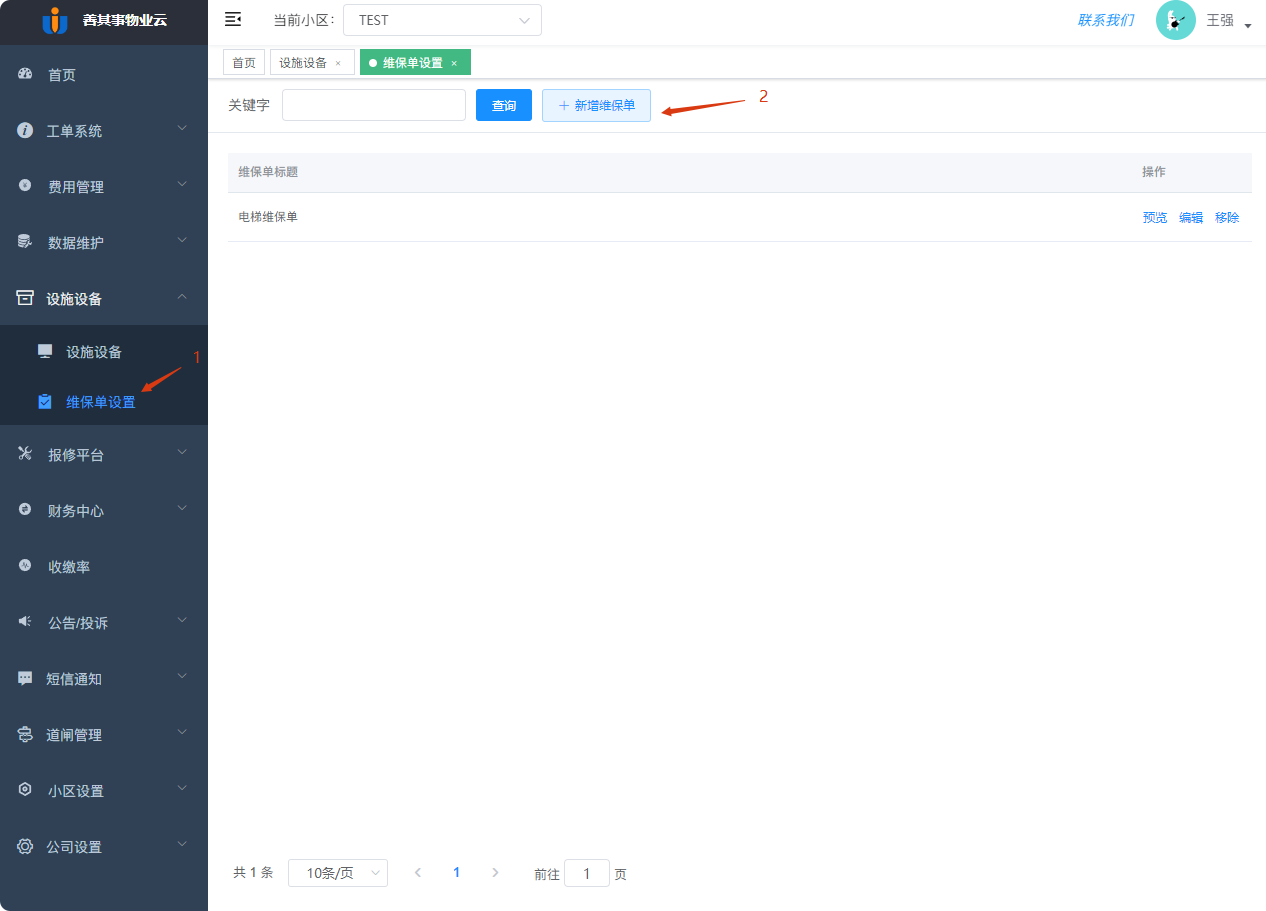Click the 设施设备 monitor icon in submenu
Image resolution: width=1266 pixels, height=911 pixels.
(44, 351)
